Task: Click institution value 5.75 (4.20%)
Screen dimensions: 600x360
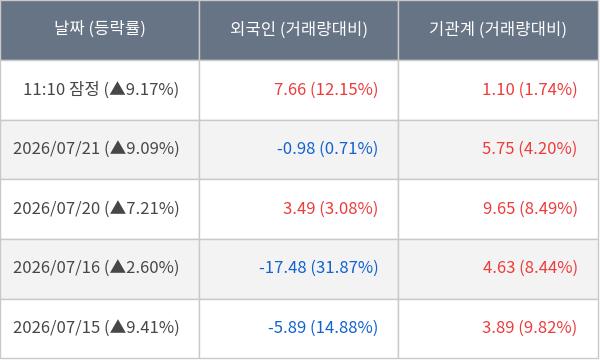Action: pyautogui.click(x=529, y=148)
